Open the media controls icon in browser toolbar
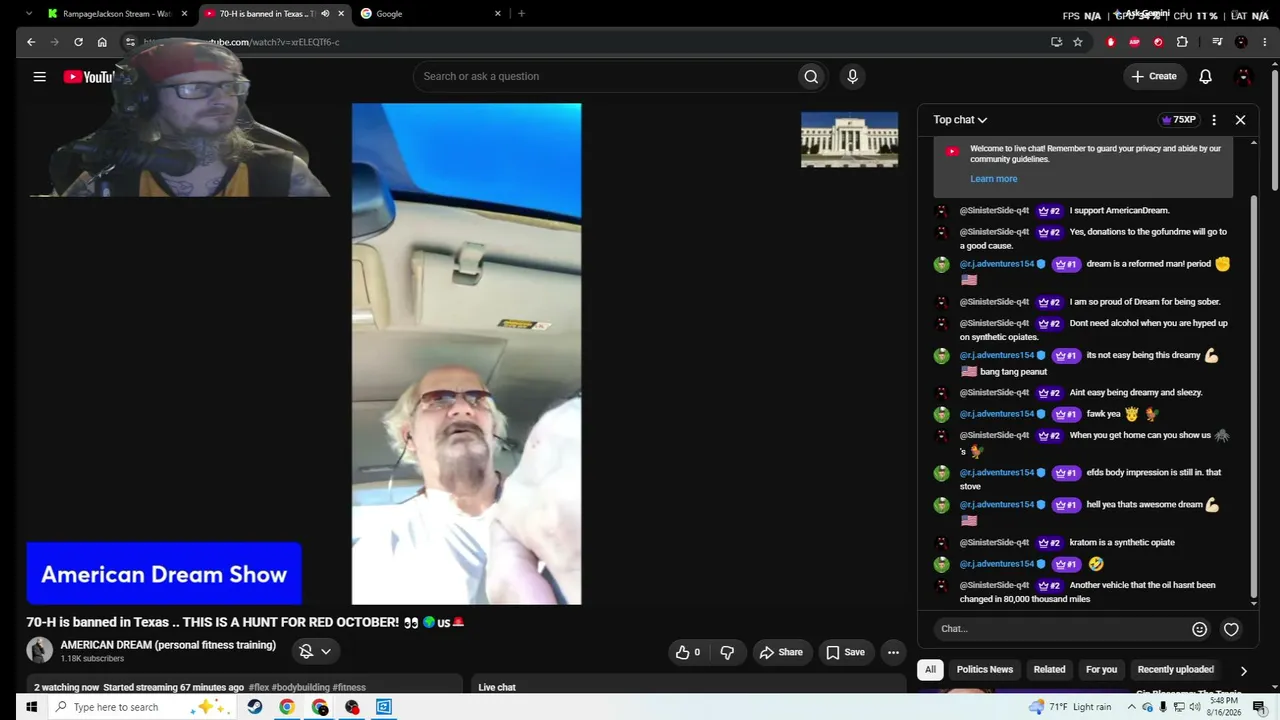Screen dimensions: 1280x720 click(1217, 42)
